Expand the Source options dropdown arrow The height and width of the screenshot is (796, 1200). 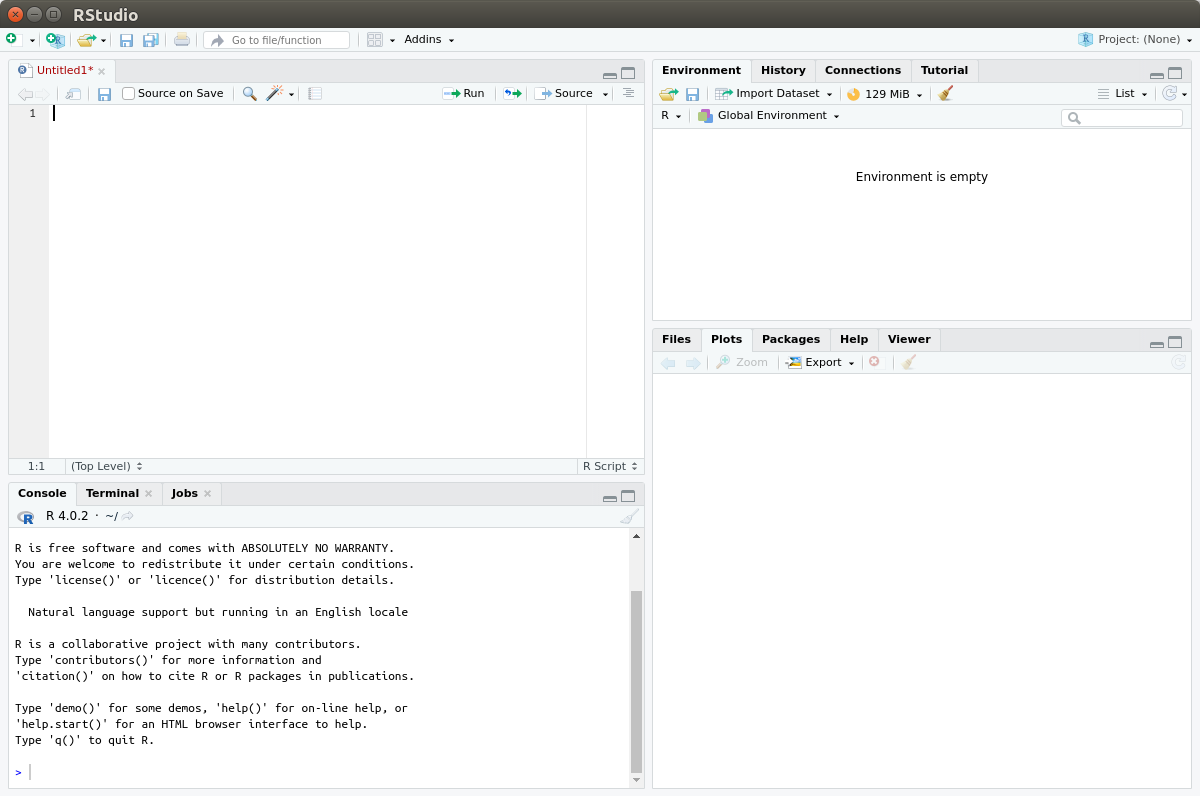[606, 95]
